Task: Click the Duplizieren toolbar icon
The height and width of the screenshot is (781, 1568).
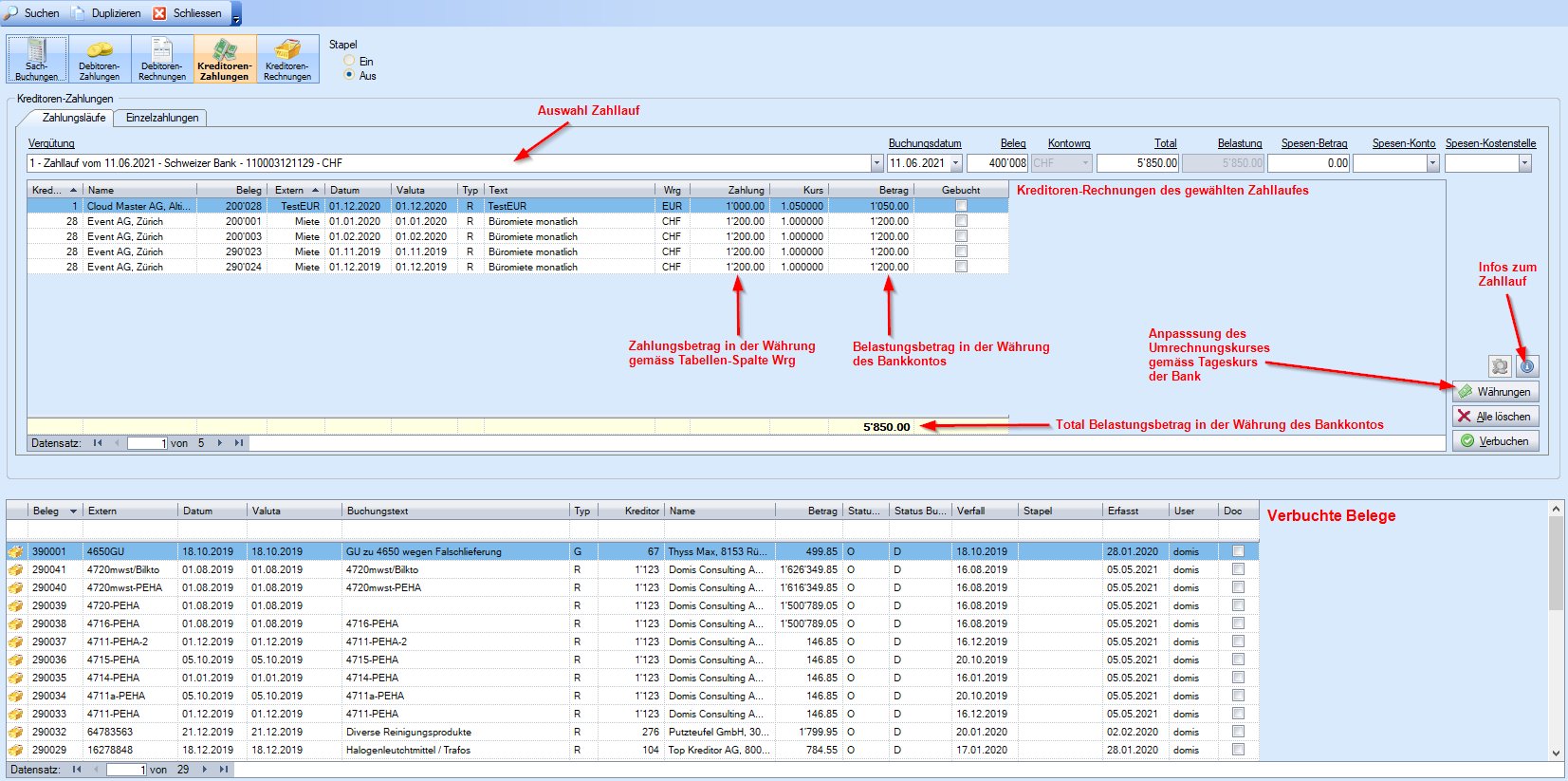Action: click(80, 13)
